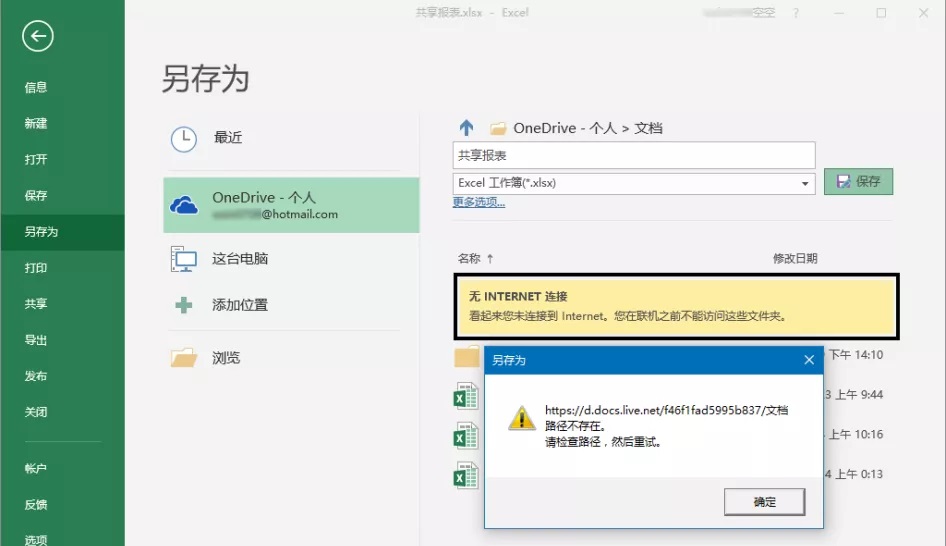Click the back arrow circle icon
This screenshot has height=546, width=946.
coord(38,36)
